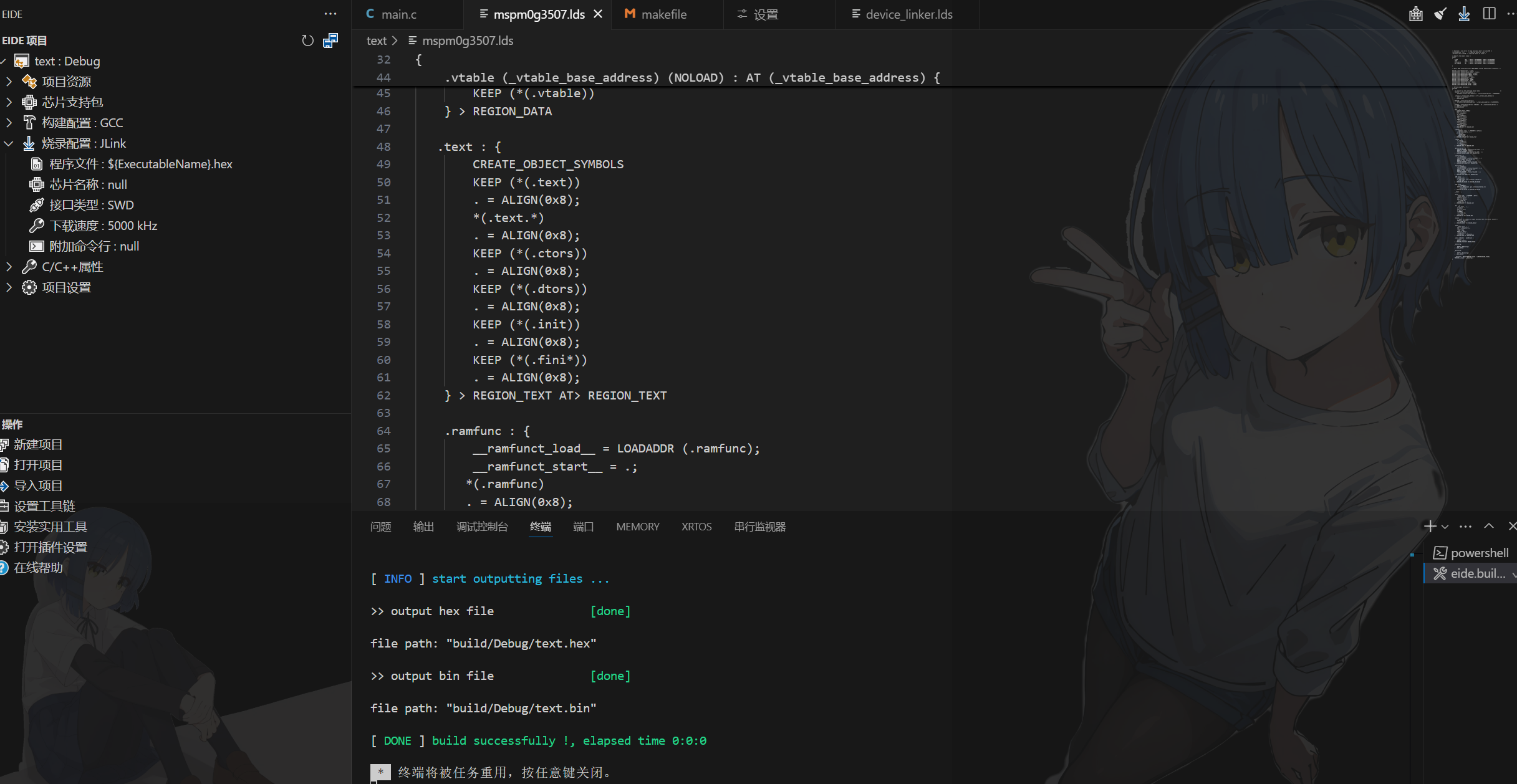Click 新建项目 in operations list
The width and height of the screenshot is (1517, 784).
[x=38, y=444]
